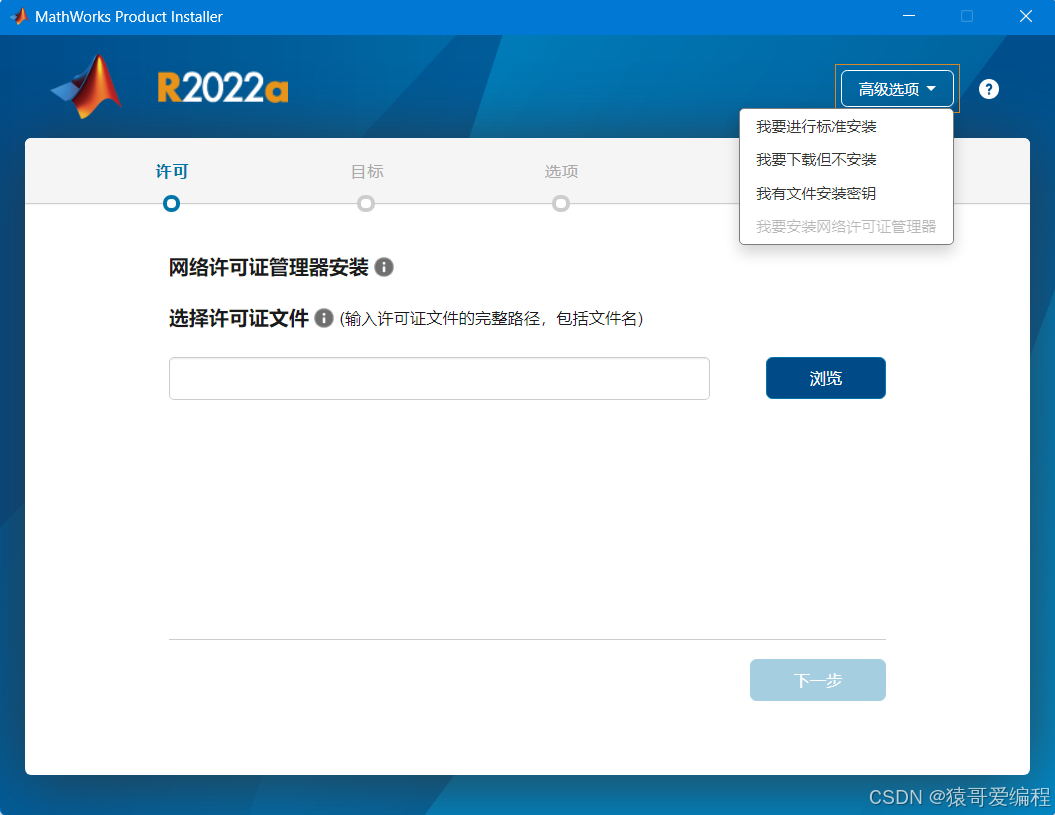Close the MathWorks Product Installer window
1055x815 pixels.
click(1025, 16)
